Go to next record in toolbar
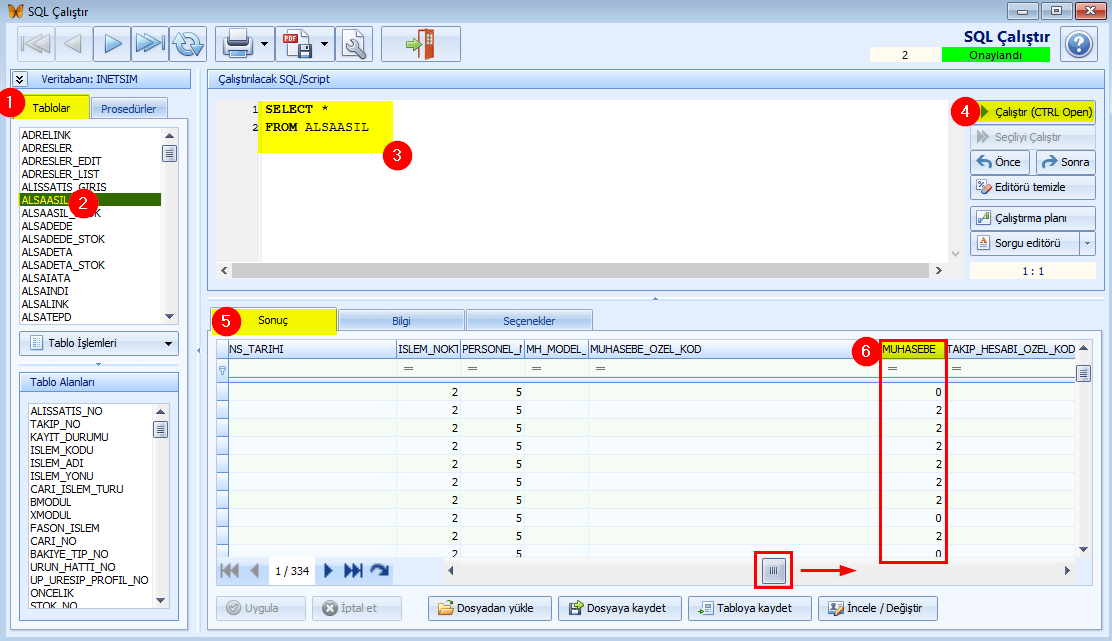The width and height of the screenshot is (1112, 641). [112, 44]
